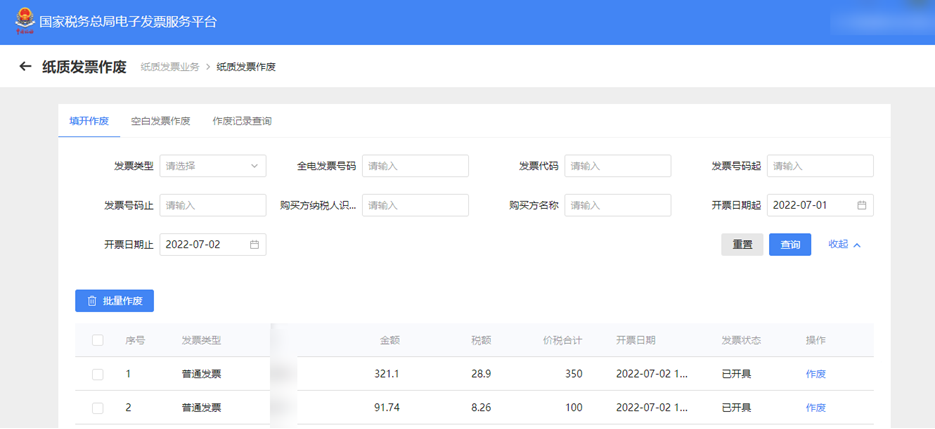Click the 发票状态 column header
This screenshot has width=935, height=429.
pos(741,341)
